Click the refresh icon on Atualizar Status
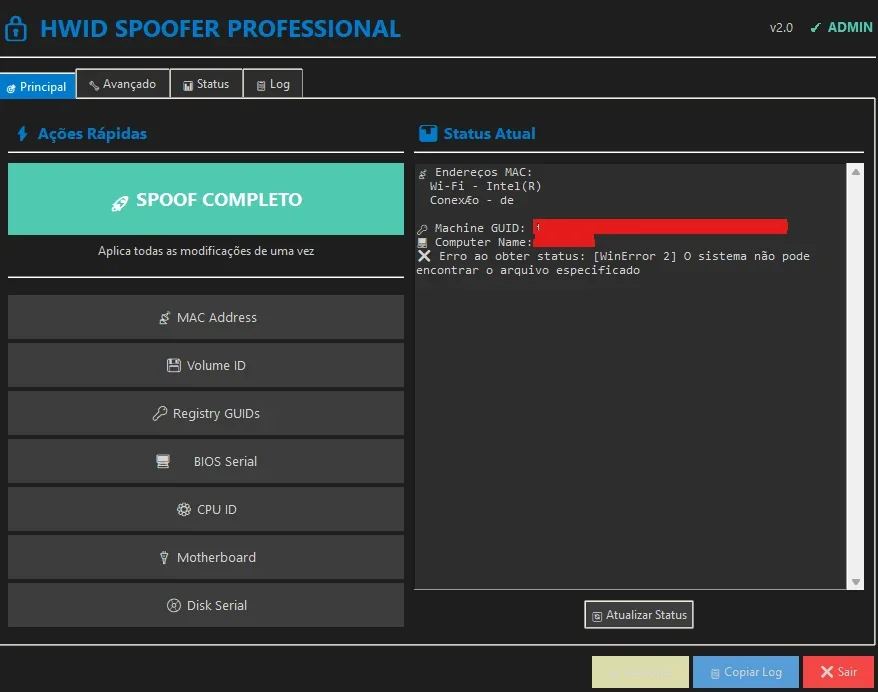 tap(597, 616)
